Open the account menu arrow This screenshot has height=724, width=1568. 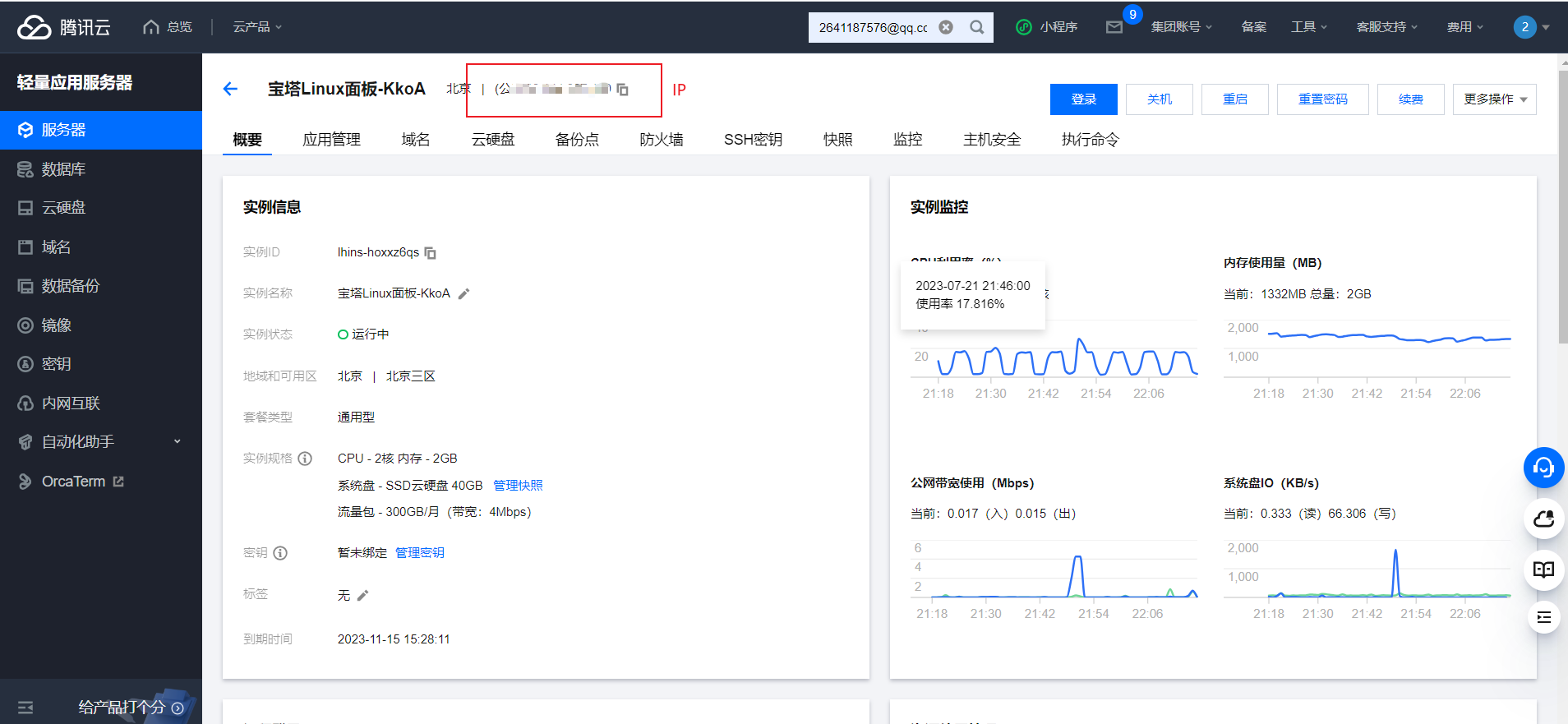(1546, 27)
